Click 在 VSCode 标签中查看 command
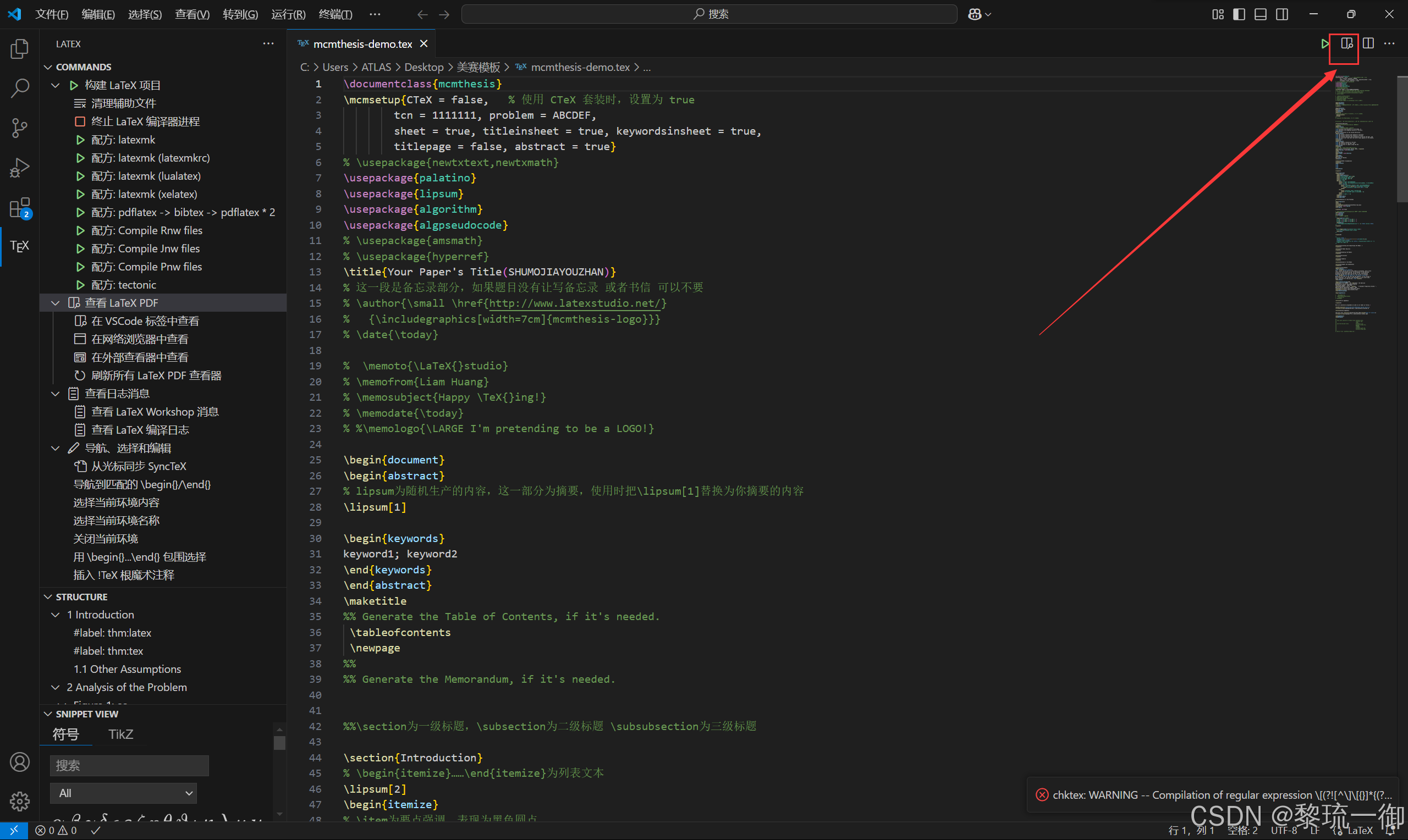Viewport: 1408px width, 840px height. (145, 321)
